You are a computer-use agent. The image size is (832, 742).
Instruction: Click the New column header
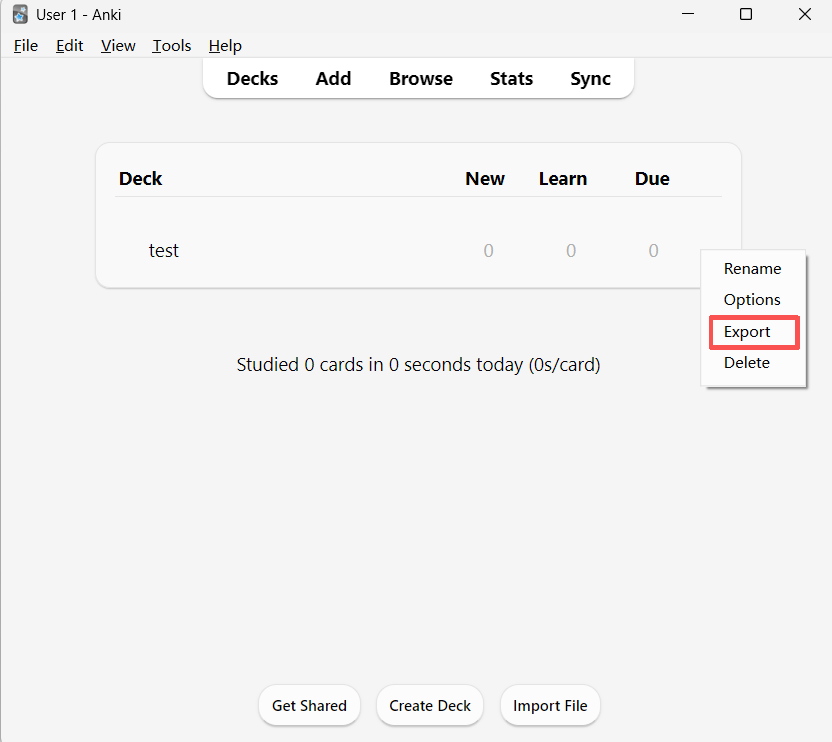[x=484, y=179]
